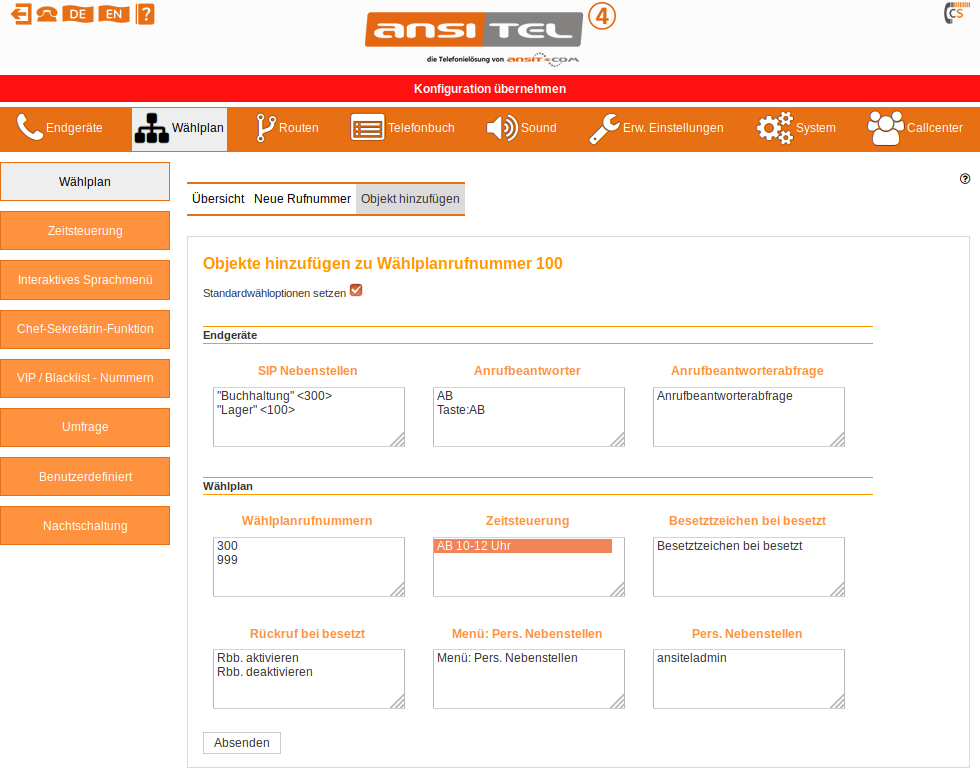Open Nachtschaltung in the sidebar
The image size is (980, 783).
tap(85, 526)
